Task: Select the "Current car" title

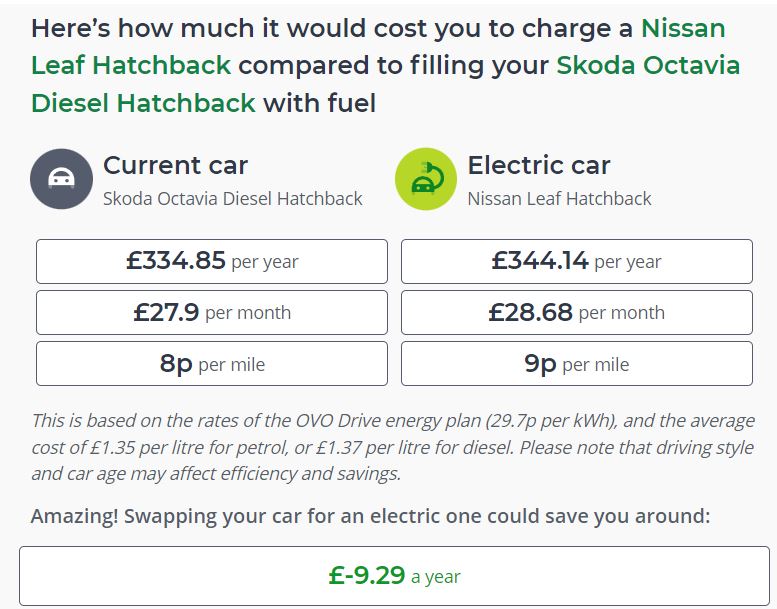Action: click(x=175, y=165)
